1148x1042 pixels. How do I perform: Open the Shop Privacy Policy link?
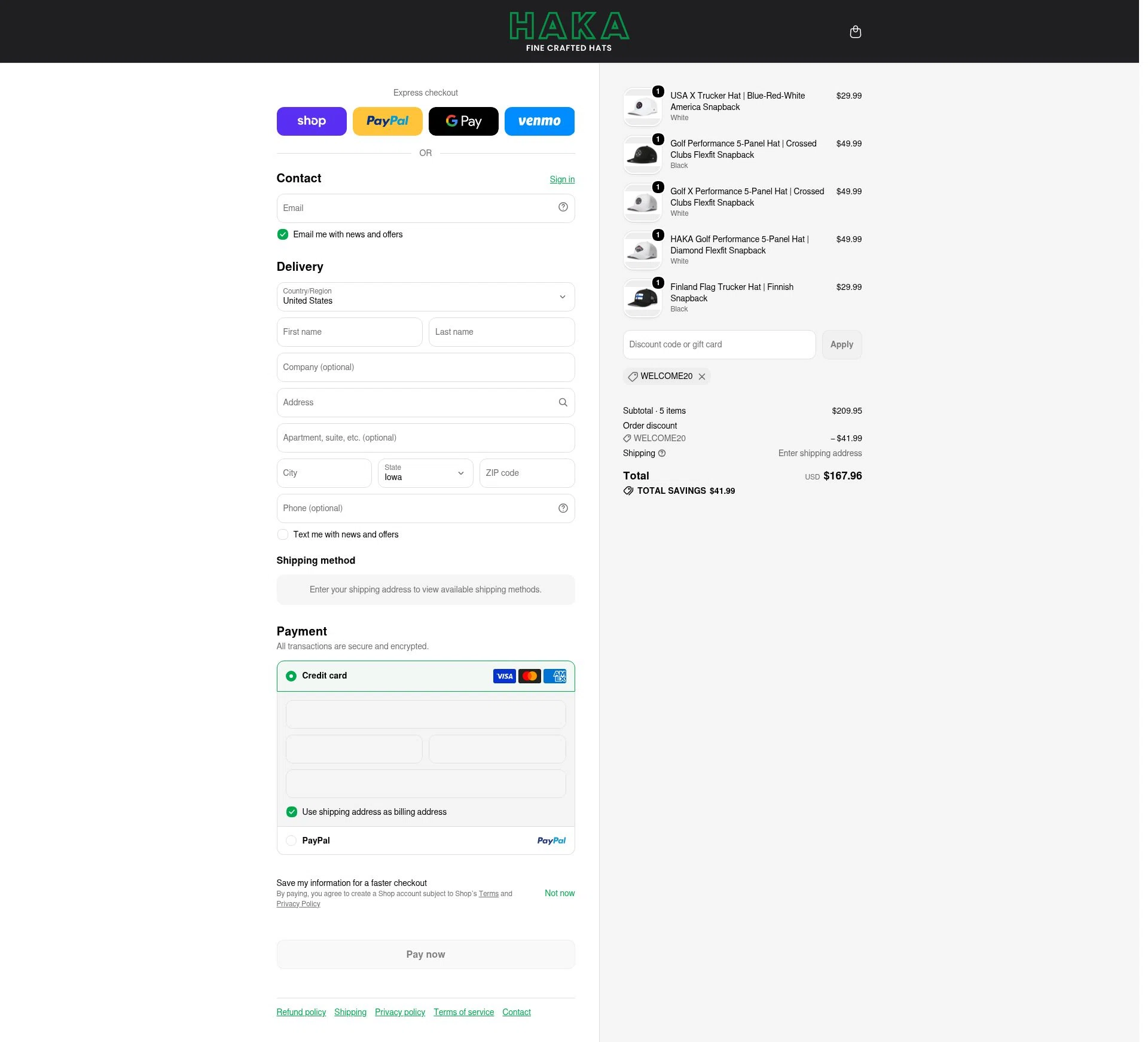point(298,904)
